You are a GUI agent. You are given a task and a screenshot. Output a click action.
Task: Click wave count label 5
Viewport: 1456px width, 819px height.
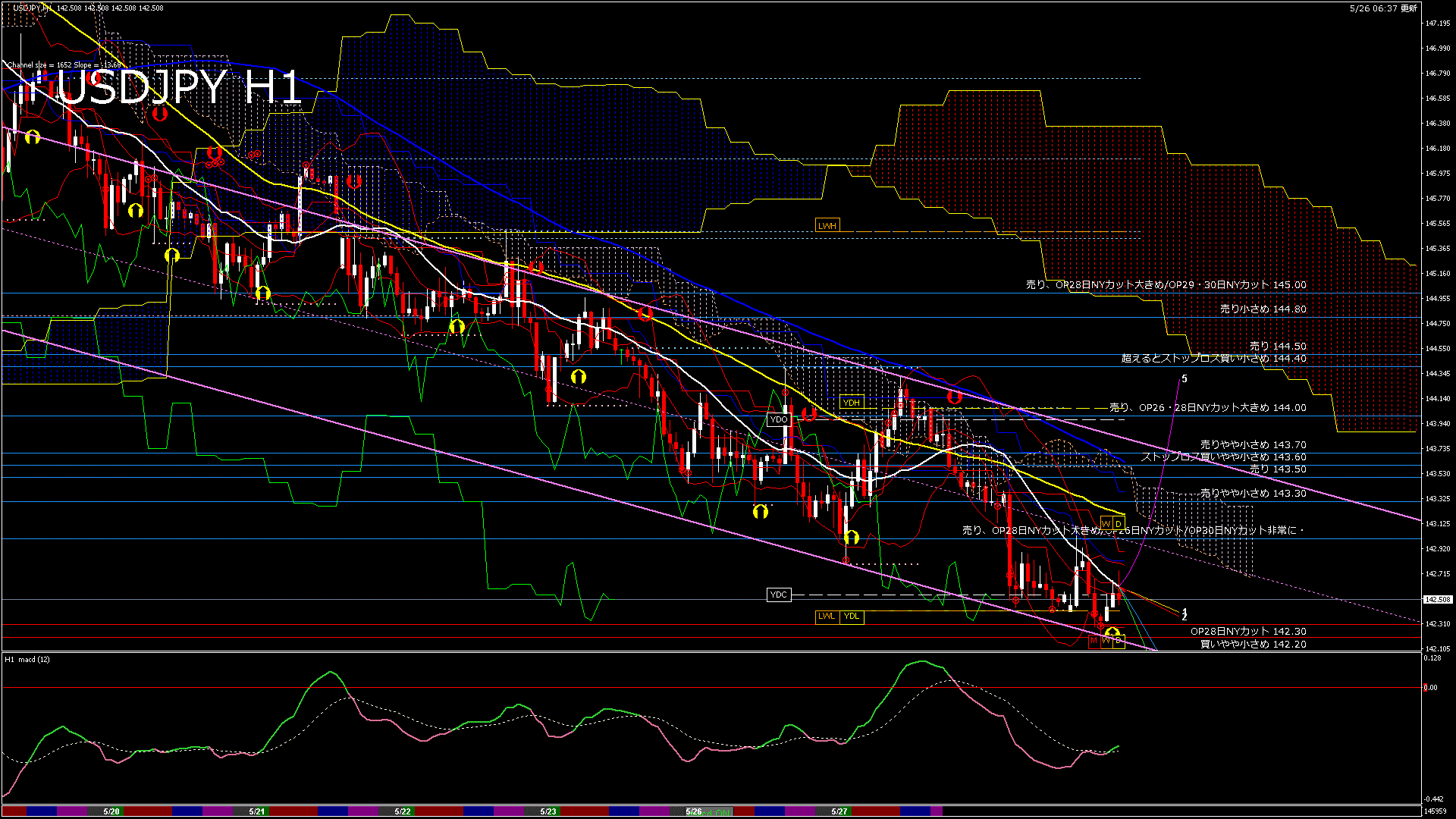[x=1185, y=378]
